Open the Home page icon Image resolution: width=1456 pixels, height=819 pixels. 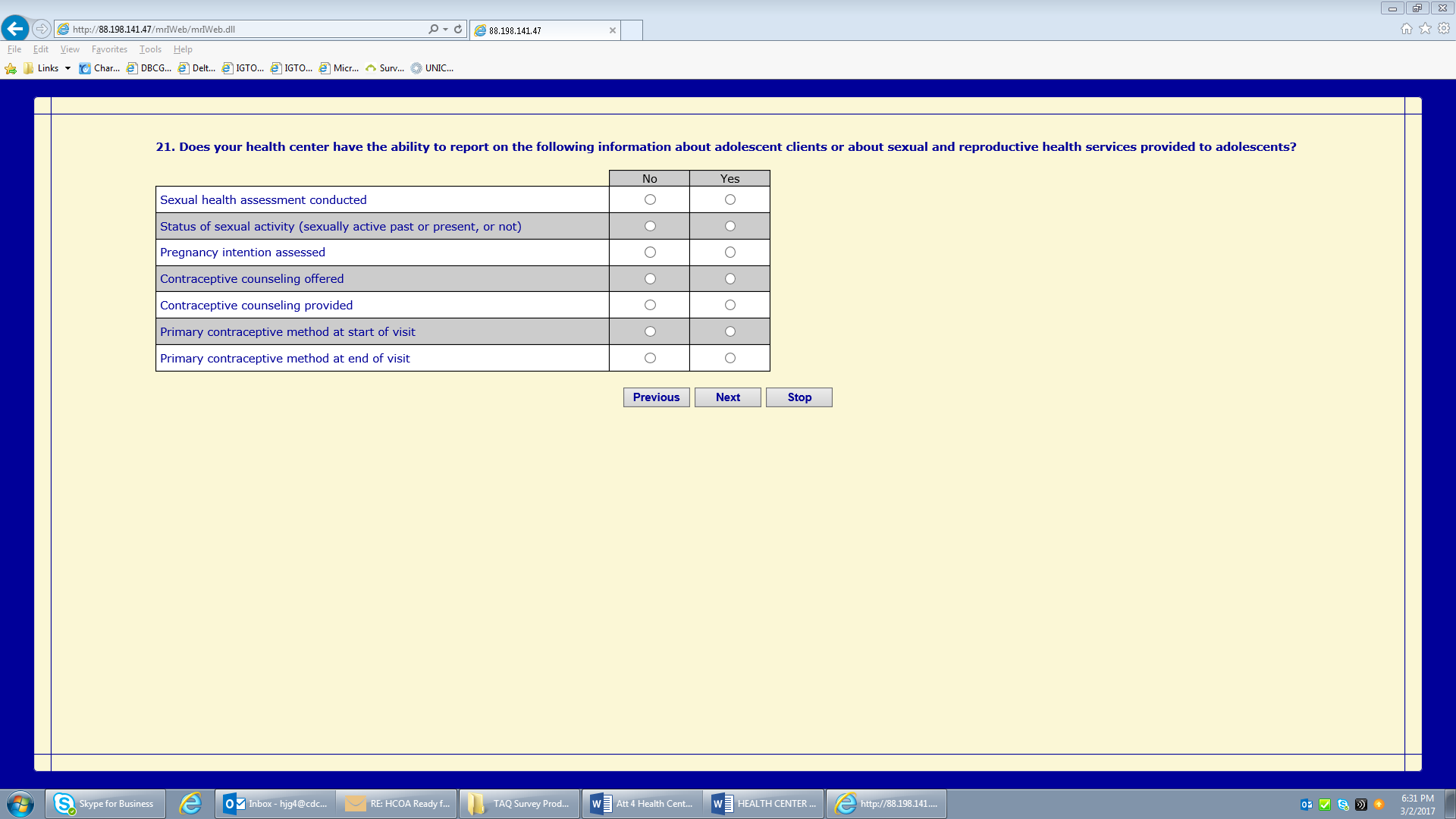click(x=1406, y=29)
